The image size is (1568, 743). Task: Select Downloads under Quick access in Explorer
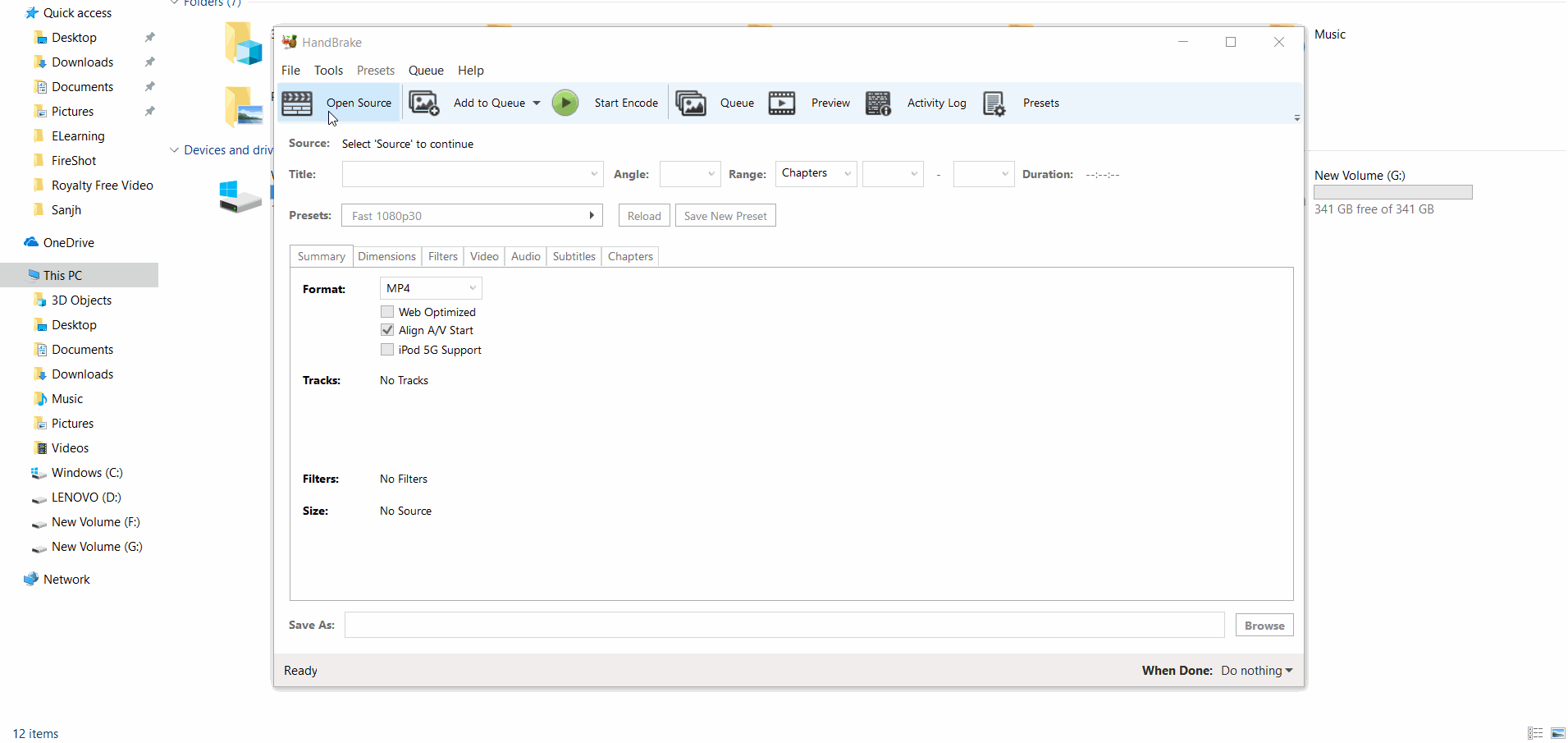82,62
